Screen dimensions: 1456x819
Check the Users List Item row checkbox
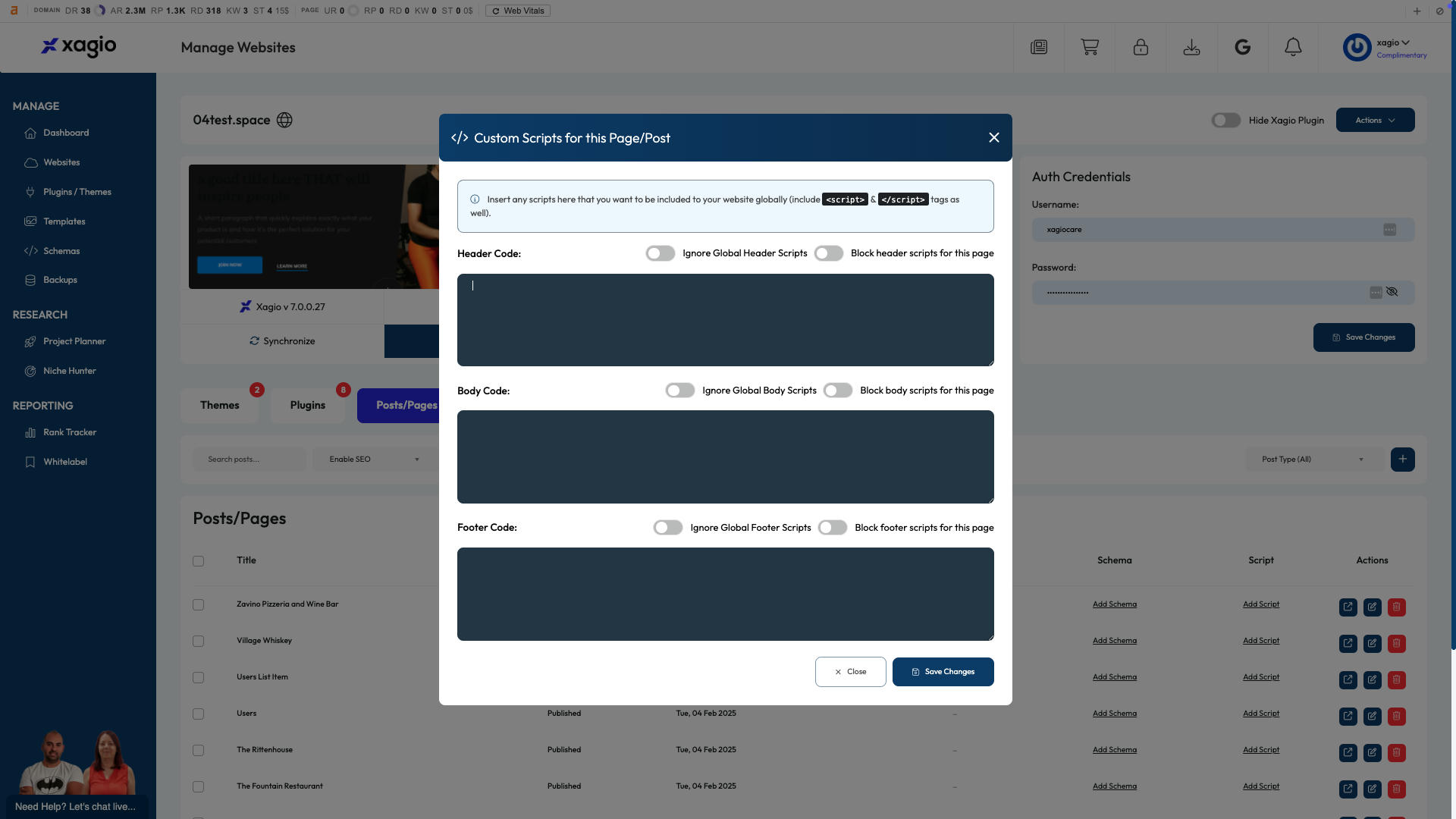pyautogui.click(x=198, y=677)
